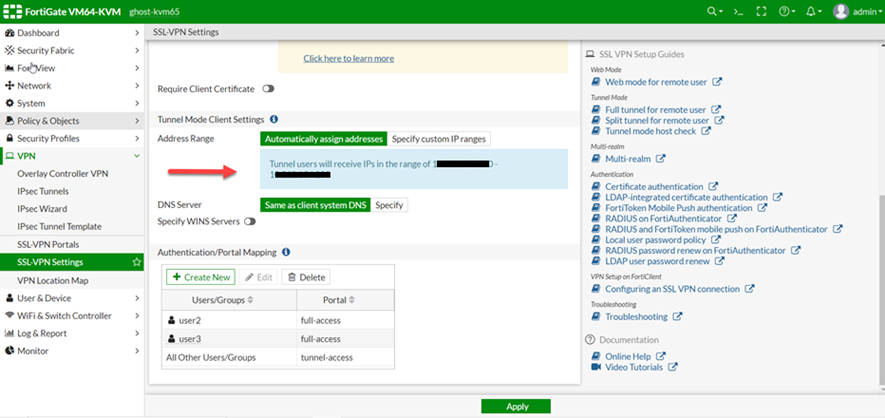Open 'Click here to learn more' link
This screenshot has width=885, height=418.
pos(349,58)
